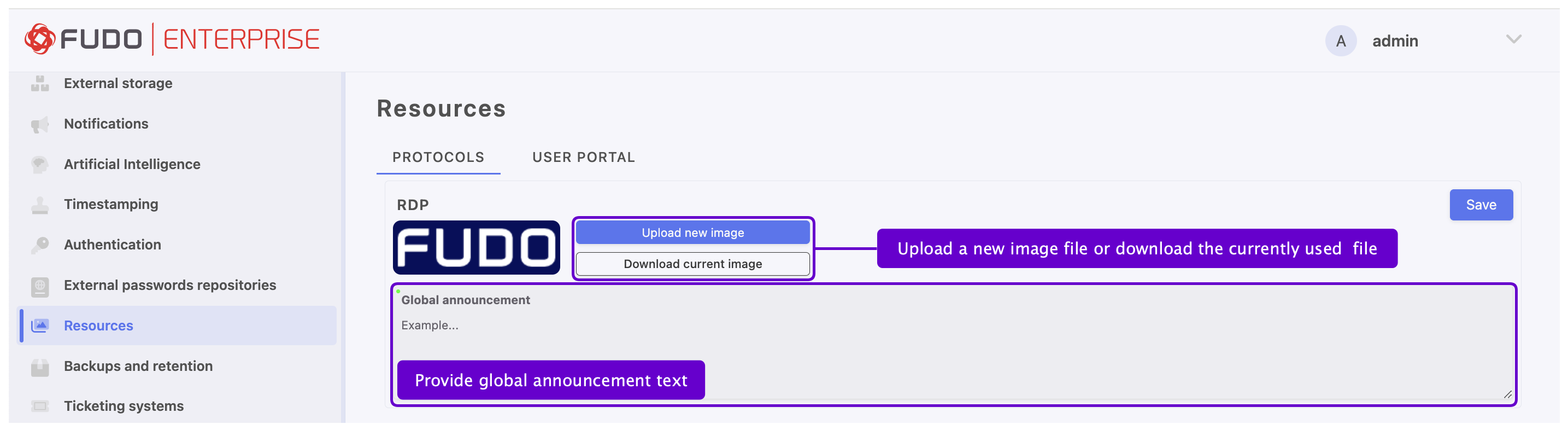Click the Ticketing systems icon
This screenshot has width=1568, height=436.
[39, 406]
